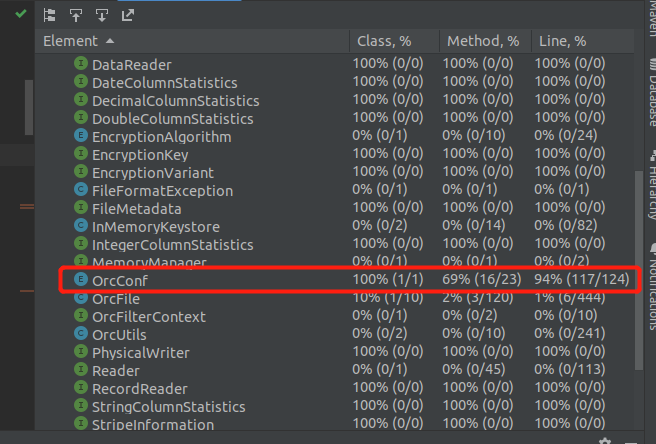Select the OrcFile row

tap(335, 298)
